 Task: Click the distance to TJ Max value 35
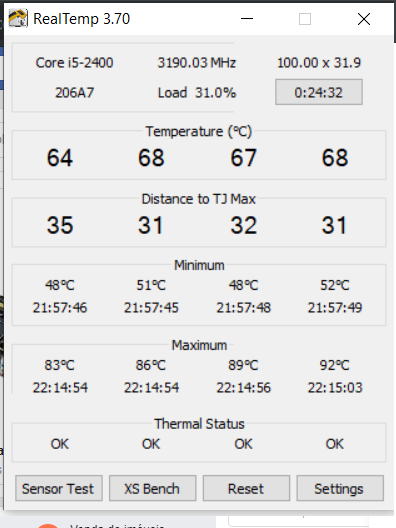click(x=60, y=225)
